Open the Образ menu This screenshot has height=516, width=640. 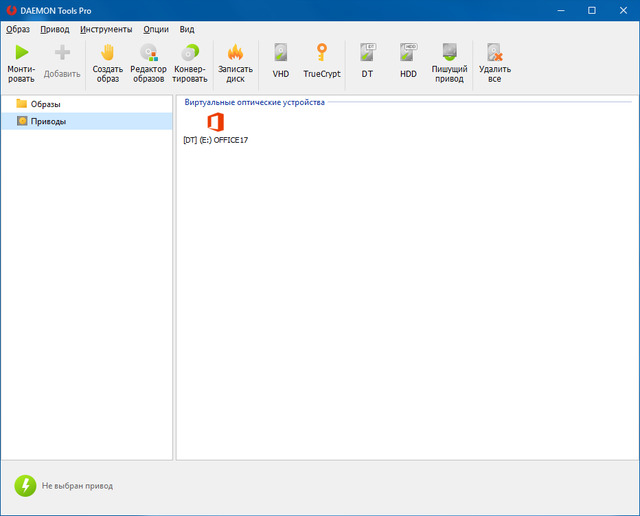click(18, 29)
